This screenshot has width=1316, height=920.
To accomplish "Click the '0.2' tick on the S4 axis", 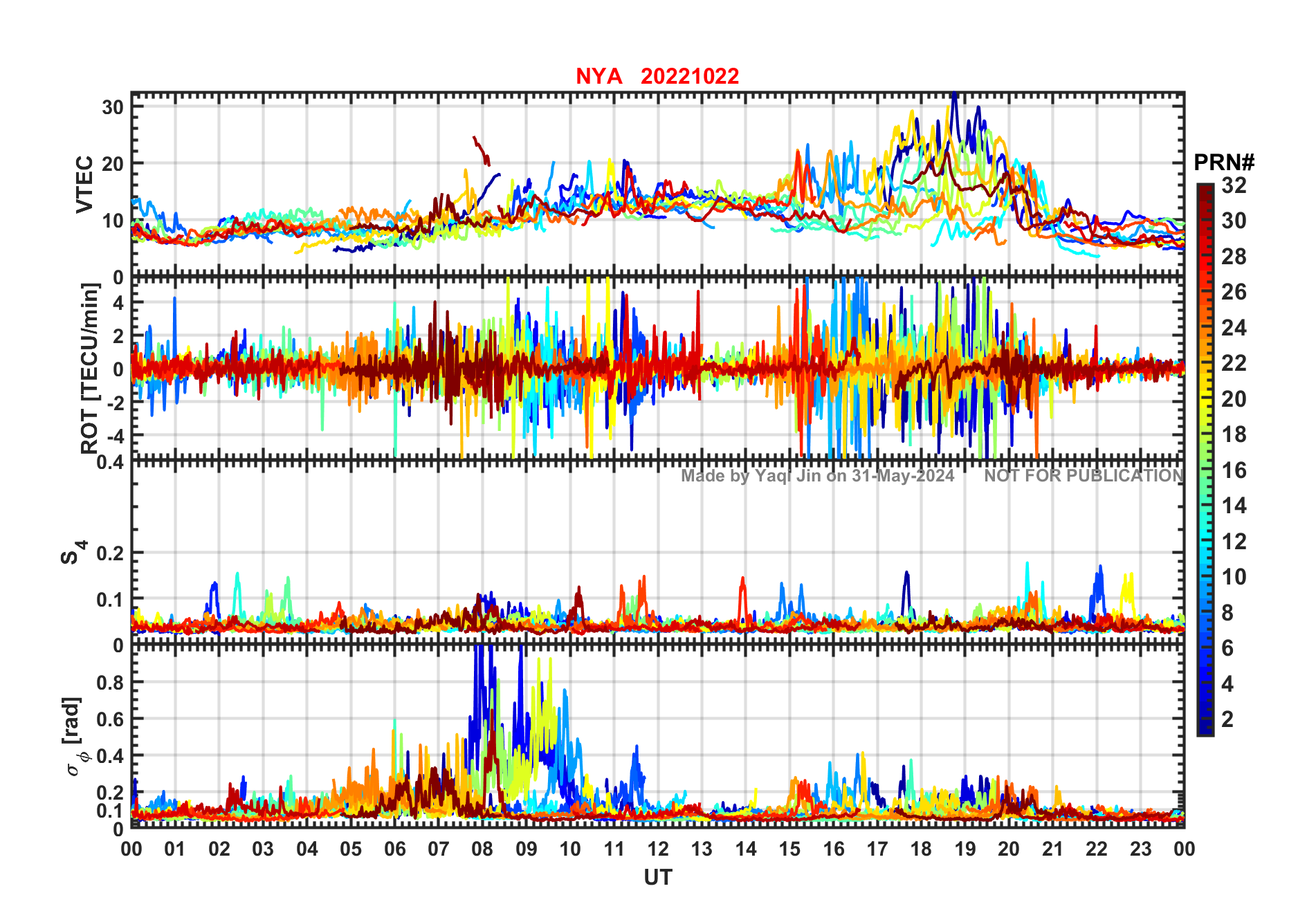I will tap(111, 553).
